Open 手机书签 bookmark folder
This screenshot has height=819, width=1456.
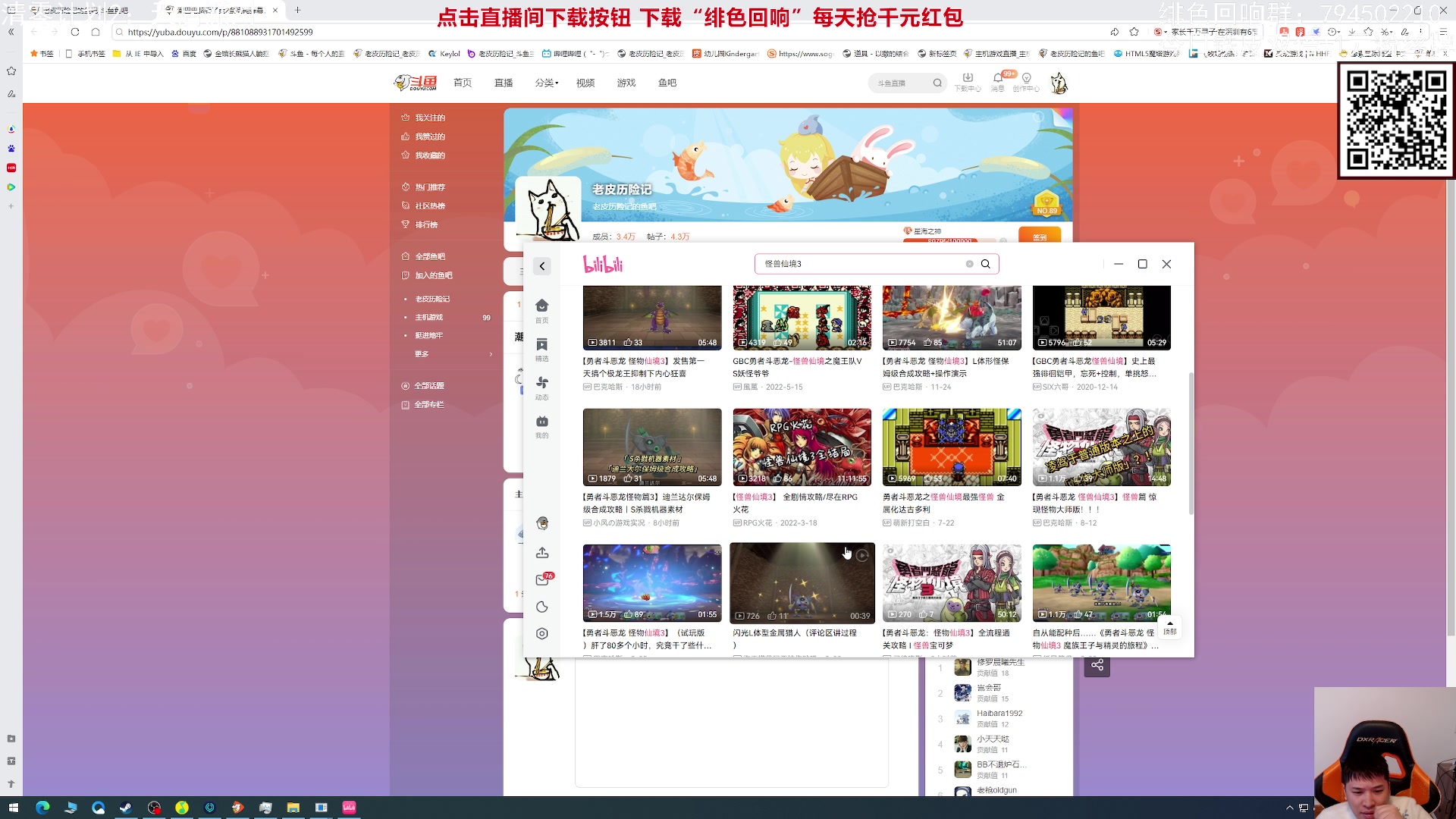pyautogui.click(x=85, y=54)
